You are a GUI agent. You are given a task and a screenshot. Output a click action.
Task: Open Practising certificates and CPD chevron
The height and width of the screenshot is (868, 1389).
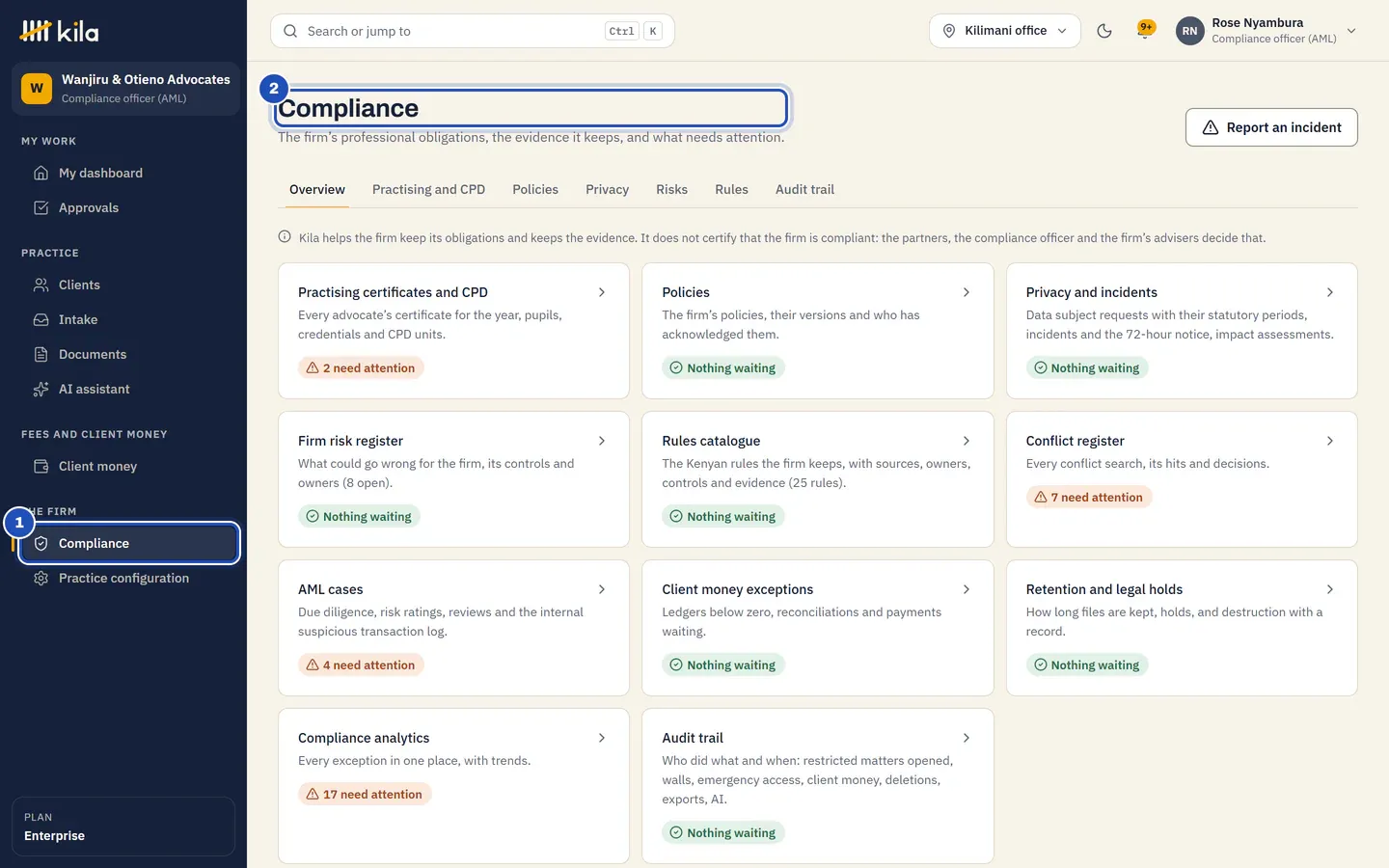[x=602, y=292]
